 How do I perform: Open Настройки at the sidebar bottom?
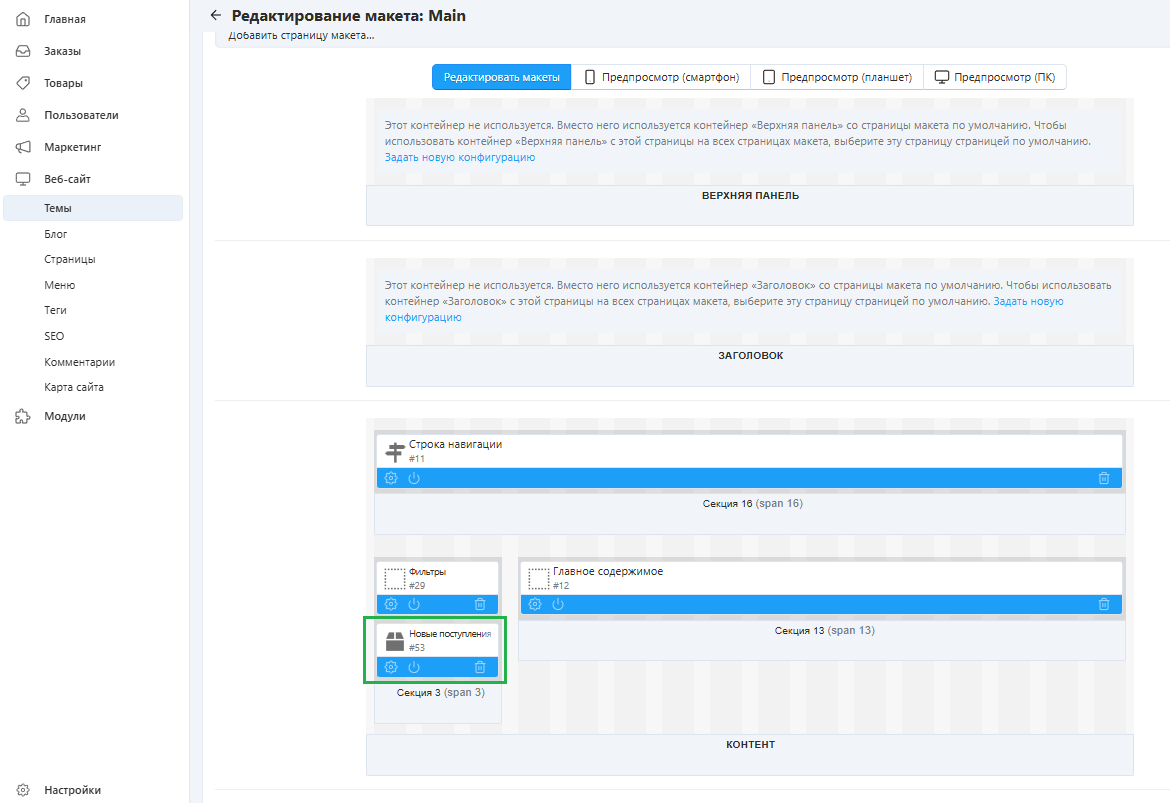[72, 790]
